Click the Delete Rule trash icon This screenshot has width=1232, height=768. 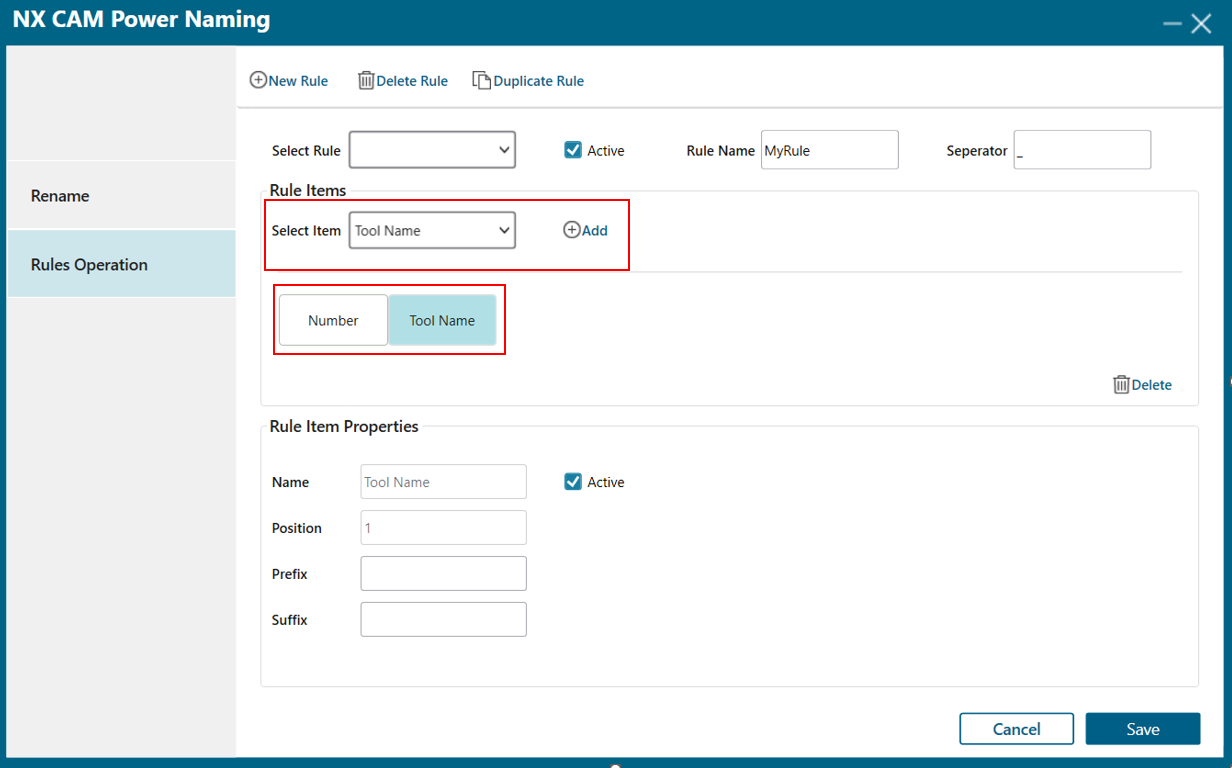click(367, 80)
